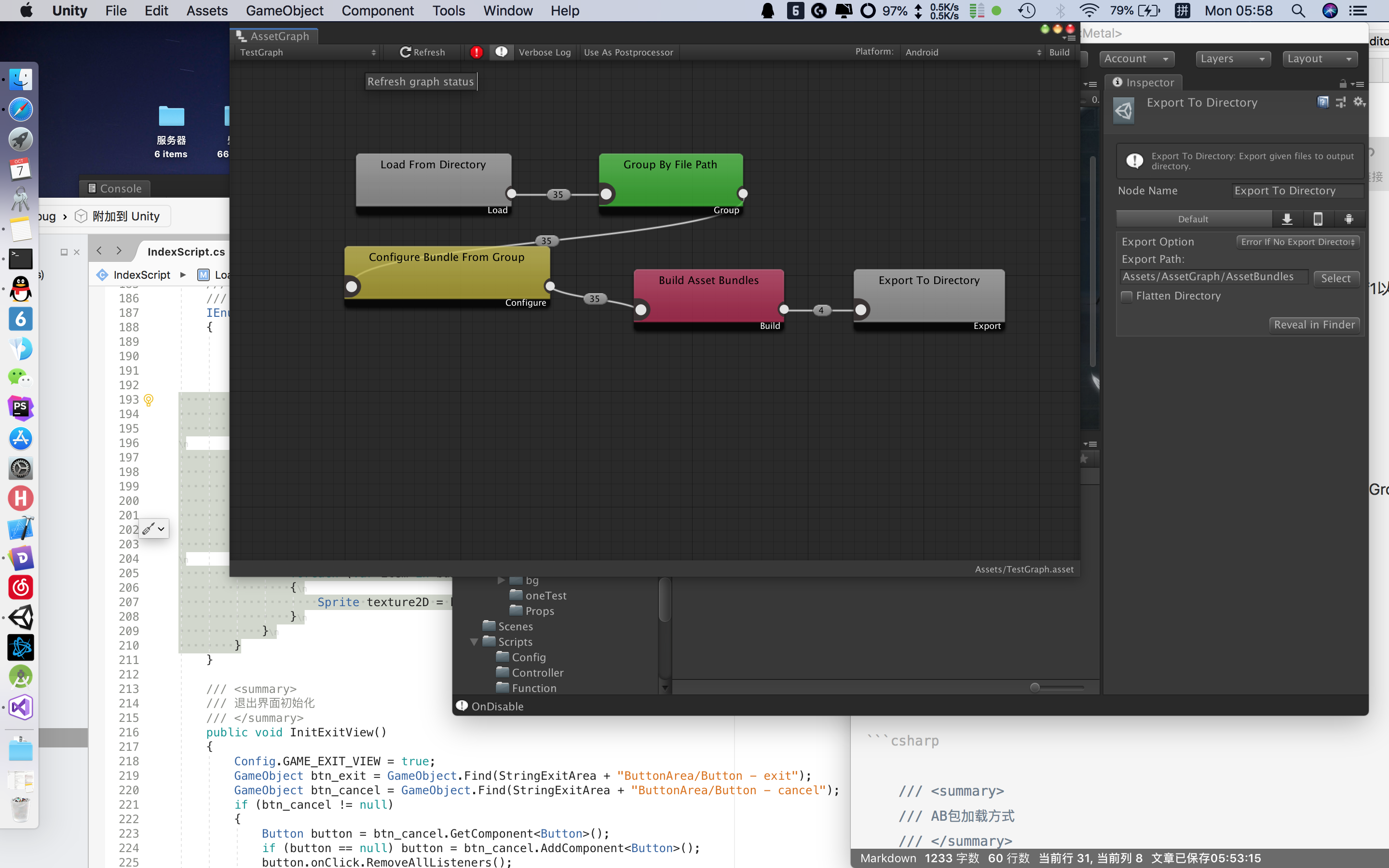Click the Reveal in Finder button
This screenshot has height=868, width=1389.
[1314, 325]
